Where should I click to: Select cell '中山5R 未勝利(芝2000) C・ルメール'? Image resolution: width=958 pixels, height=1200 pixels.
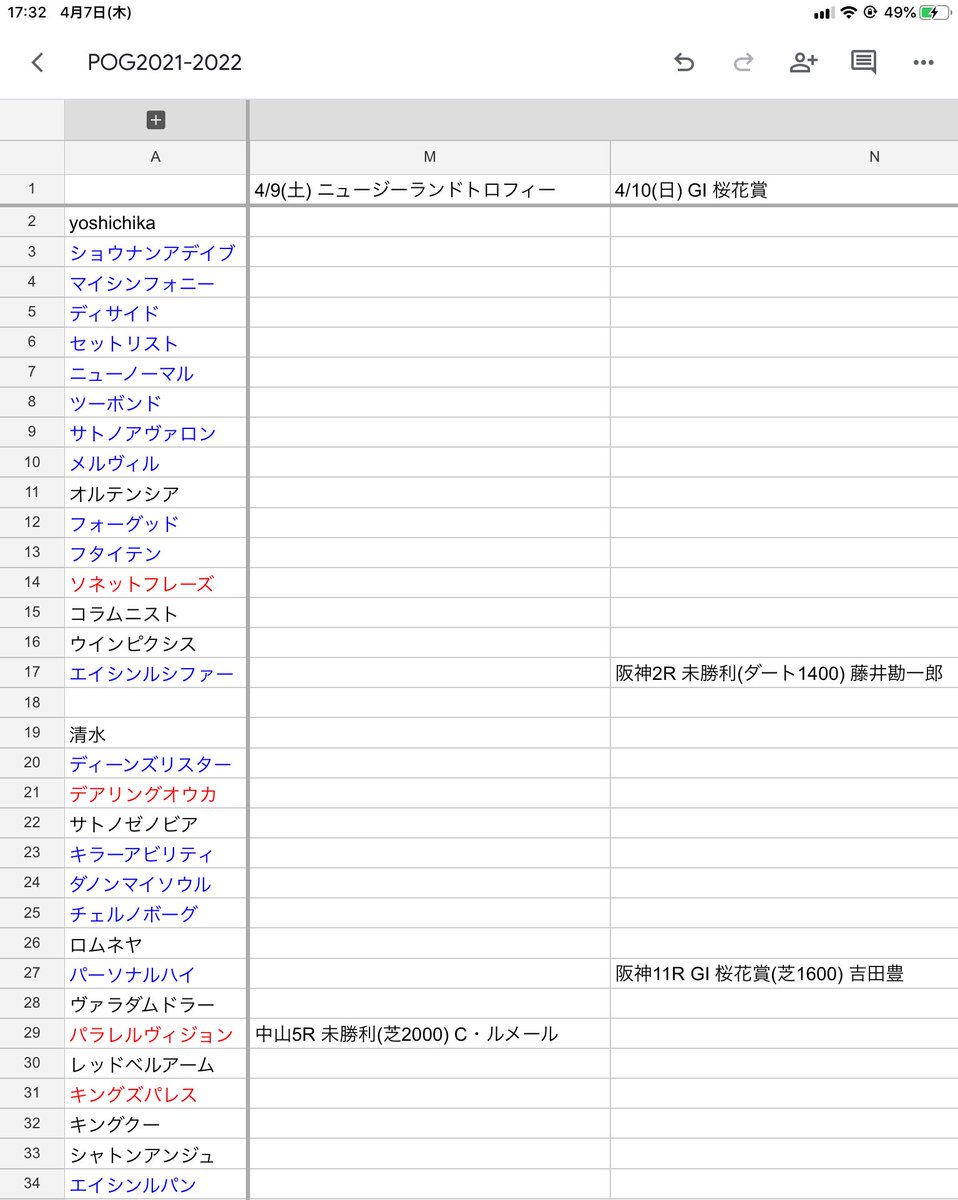[429, 1034]
